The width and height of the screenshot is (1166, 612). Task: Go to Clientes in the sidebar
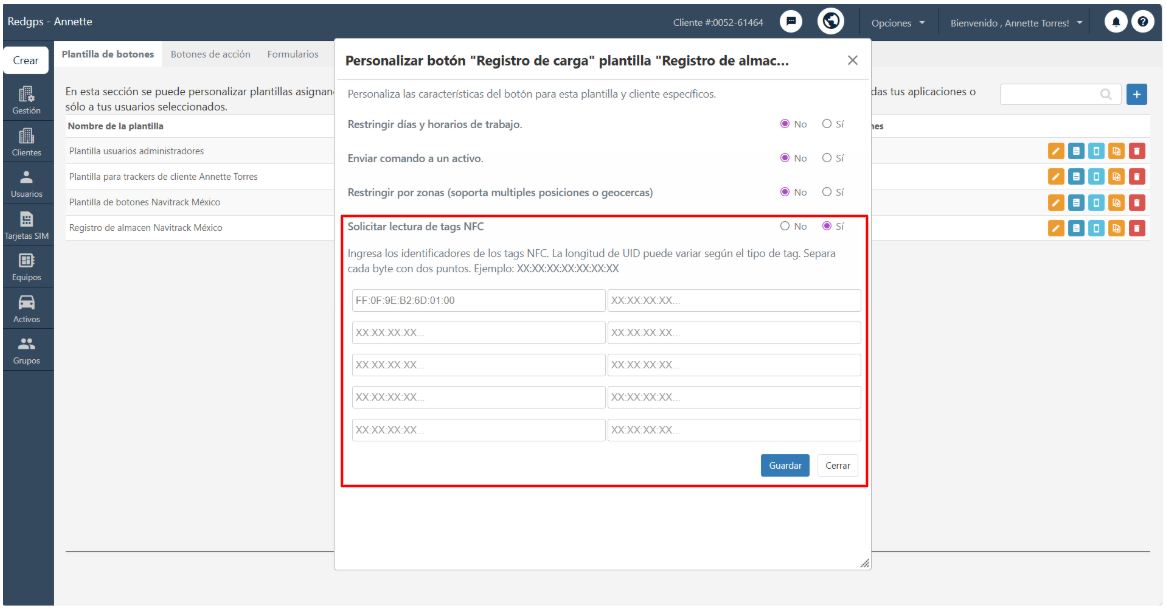click(x=26, y=142)
